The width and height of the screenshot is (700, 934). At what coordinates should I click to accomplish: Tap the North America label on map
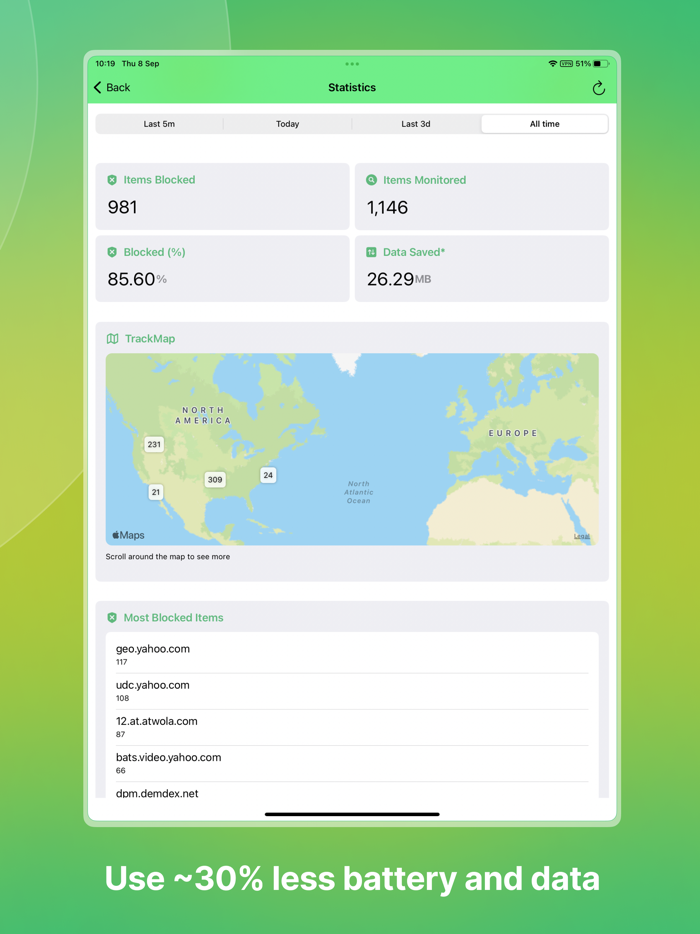[x=203, y=415]
